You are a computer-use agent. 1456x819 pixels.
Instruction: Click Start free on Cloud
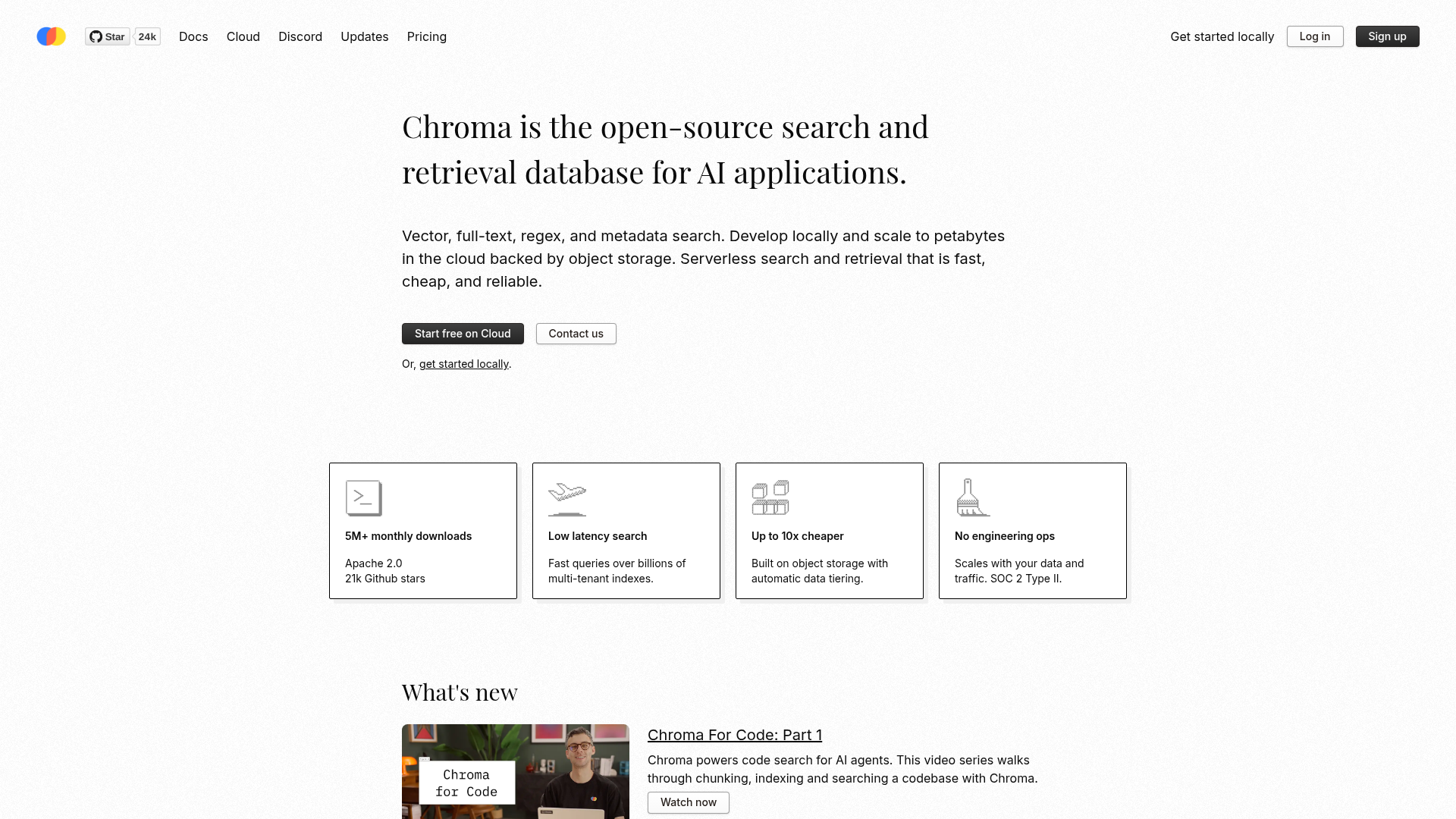[x=463, y=334]
